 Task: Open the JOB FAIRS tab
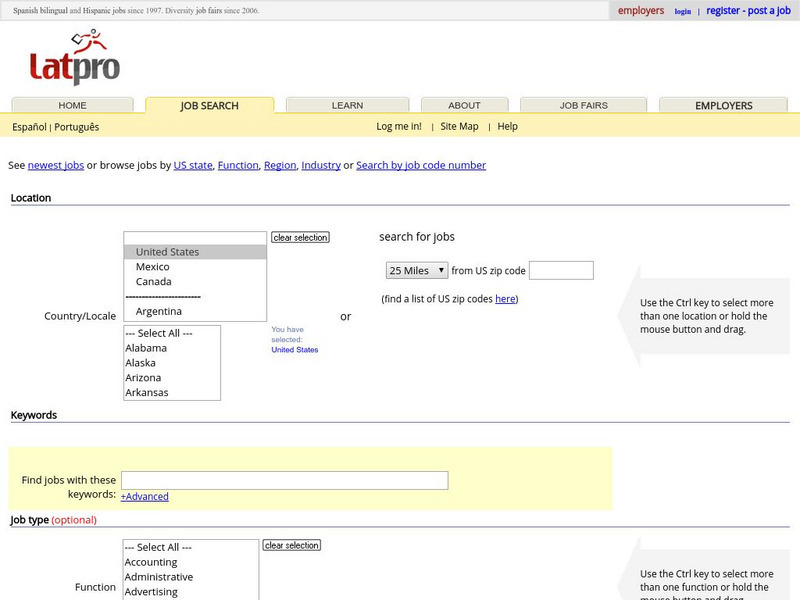point(582,104)
